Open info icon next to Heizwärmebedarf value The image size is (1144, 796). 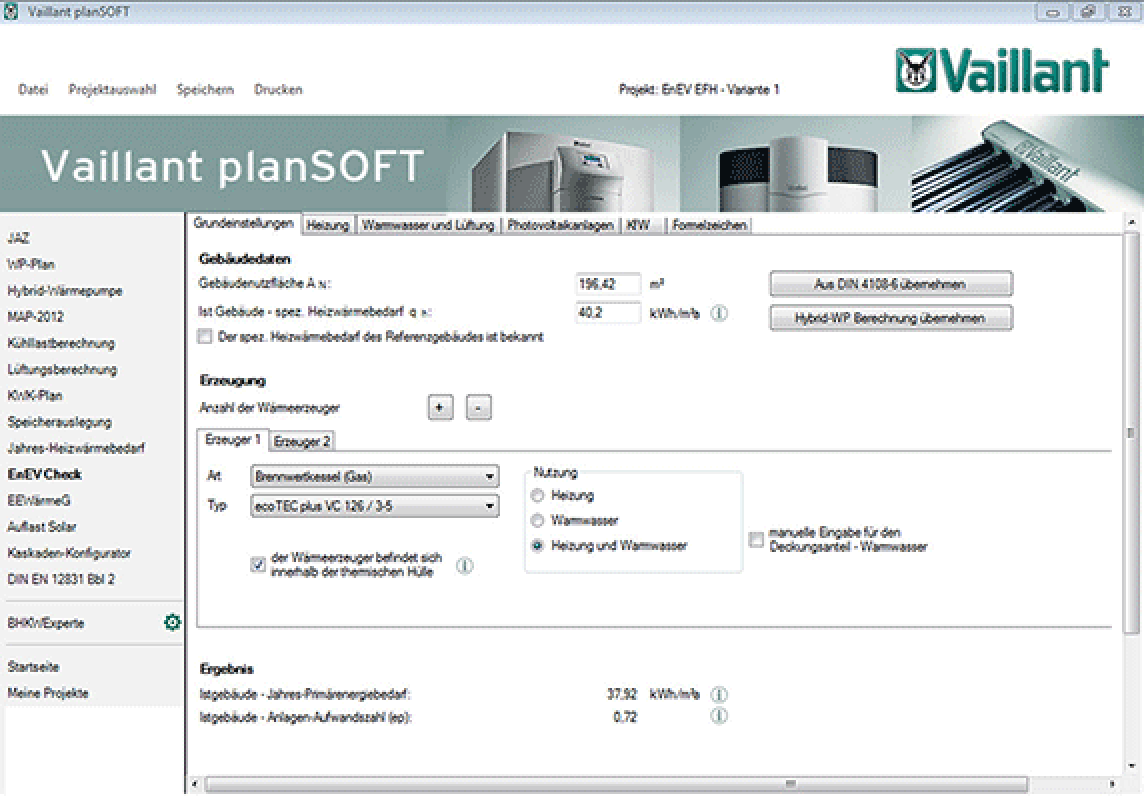coord(719,313)
